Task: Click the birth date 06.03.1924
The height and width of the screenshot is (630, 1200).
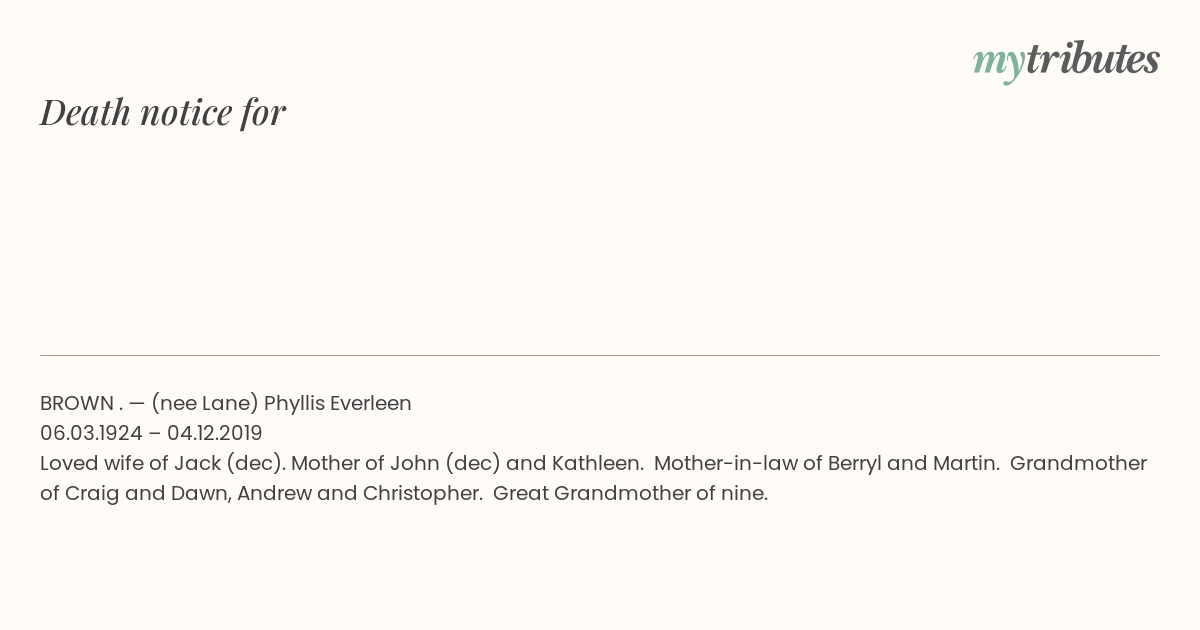Action: tap(91, 434)
